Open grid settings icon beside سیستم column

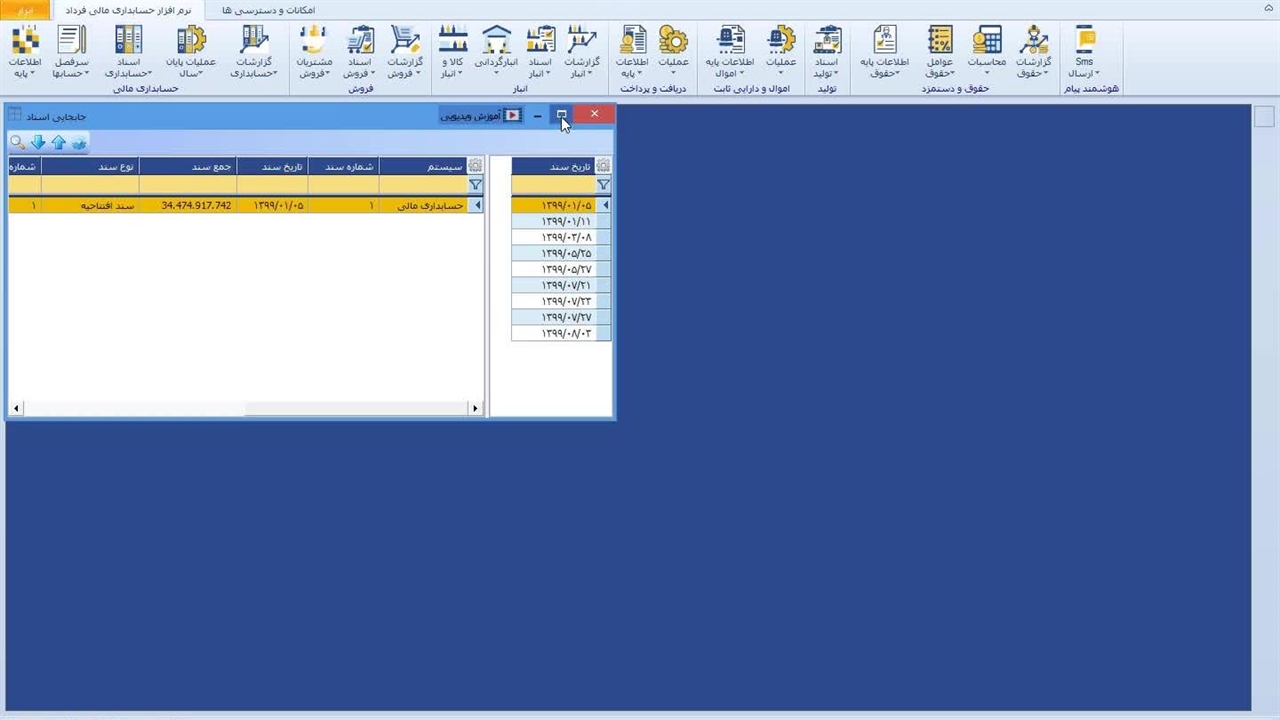click(475, 166)
